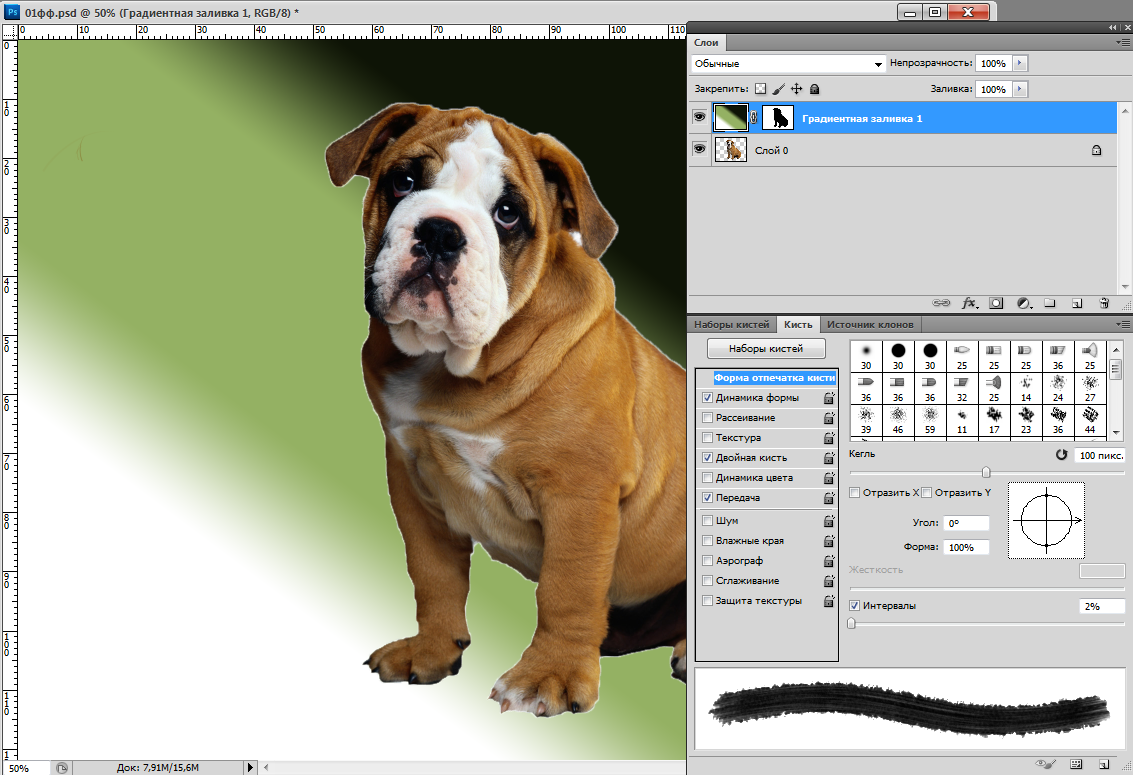Switch to the Источник клонов tab
This screenshot has height=775, width=1133.
[870, 324]
